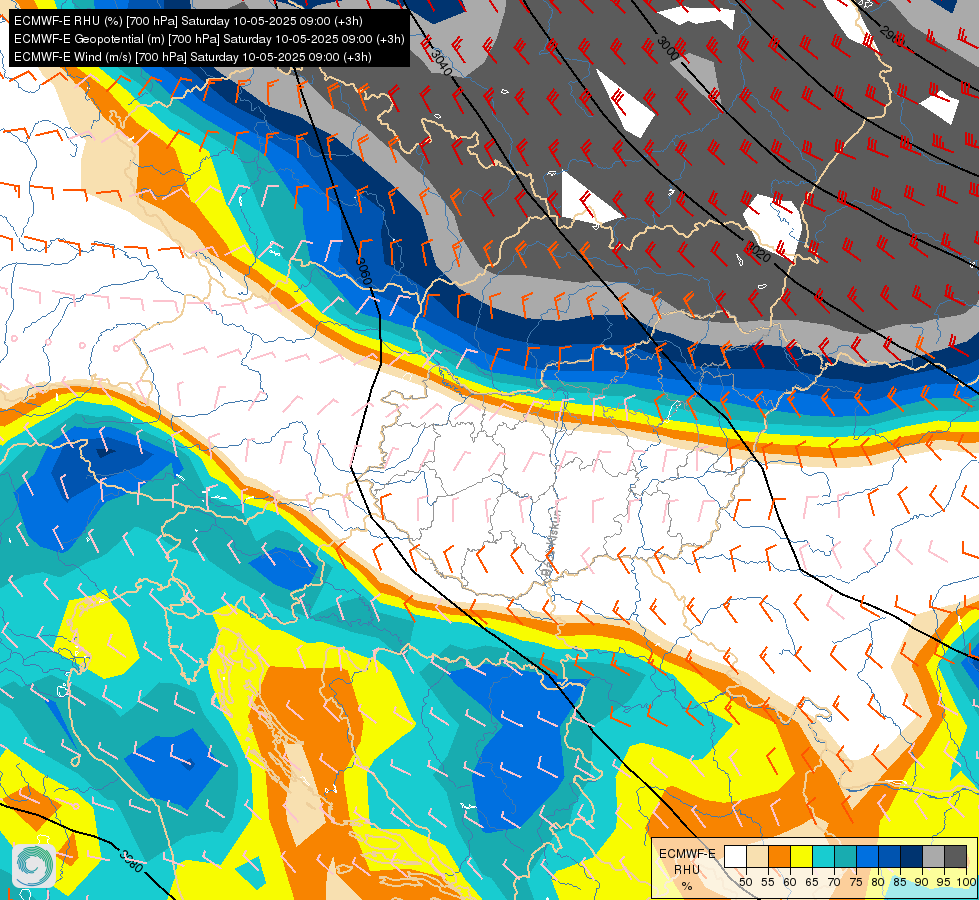Screen dimensions: 979x900
Task: Pick the light grey 90–95 legend swatch
Action: point(933,856)
